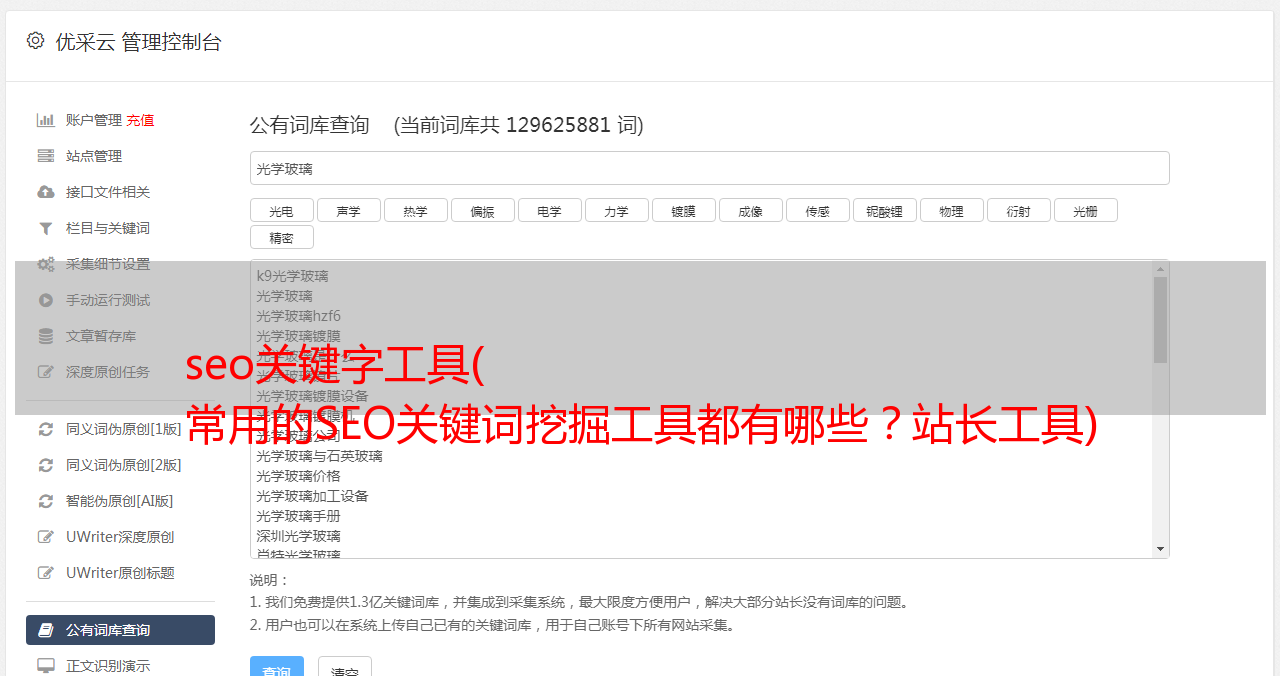The image size is (1280, 676).
Task: Open 接口文件相关 cloud upload icon
Action: pyautogui.click(x=46, y=192)
